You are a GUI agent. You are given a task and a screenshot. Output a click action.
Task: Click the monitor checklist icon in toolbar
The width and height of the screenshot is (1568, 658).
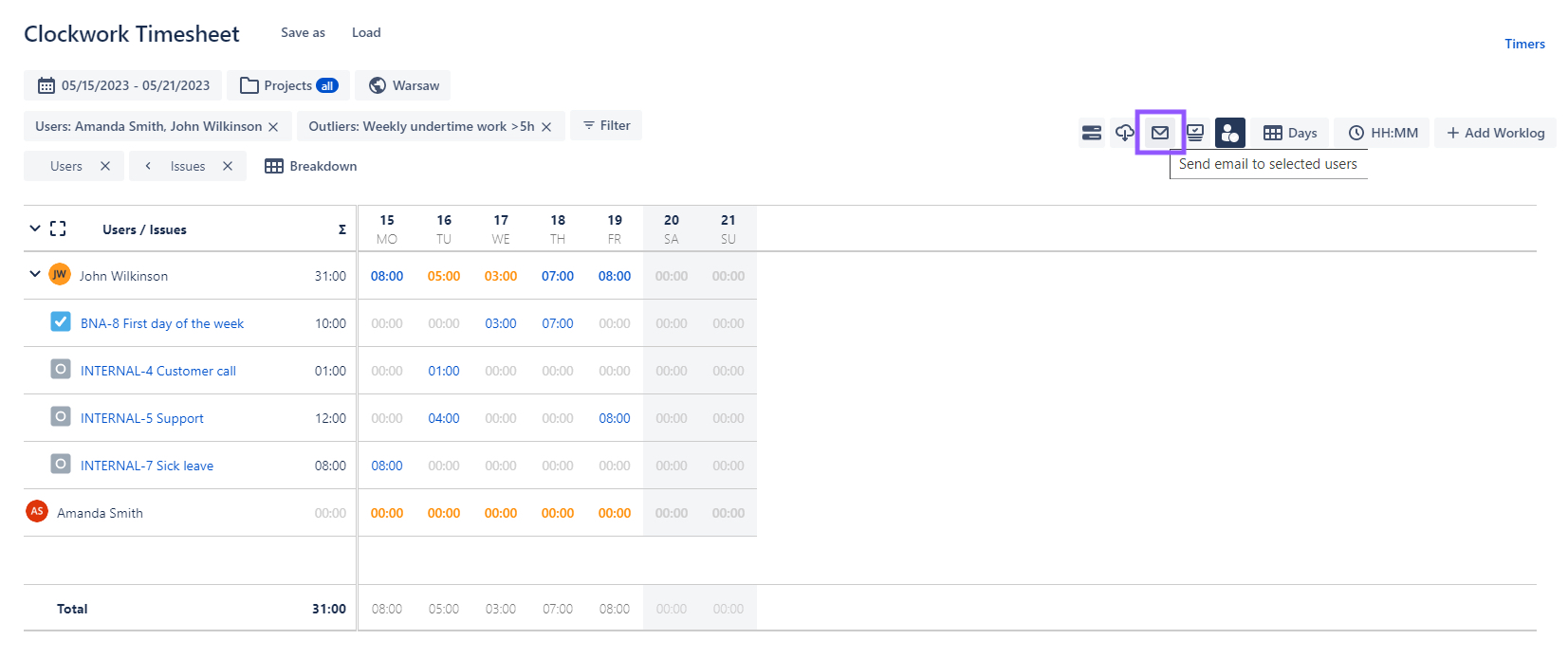(1195, 133)
